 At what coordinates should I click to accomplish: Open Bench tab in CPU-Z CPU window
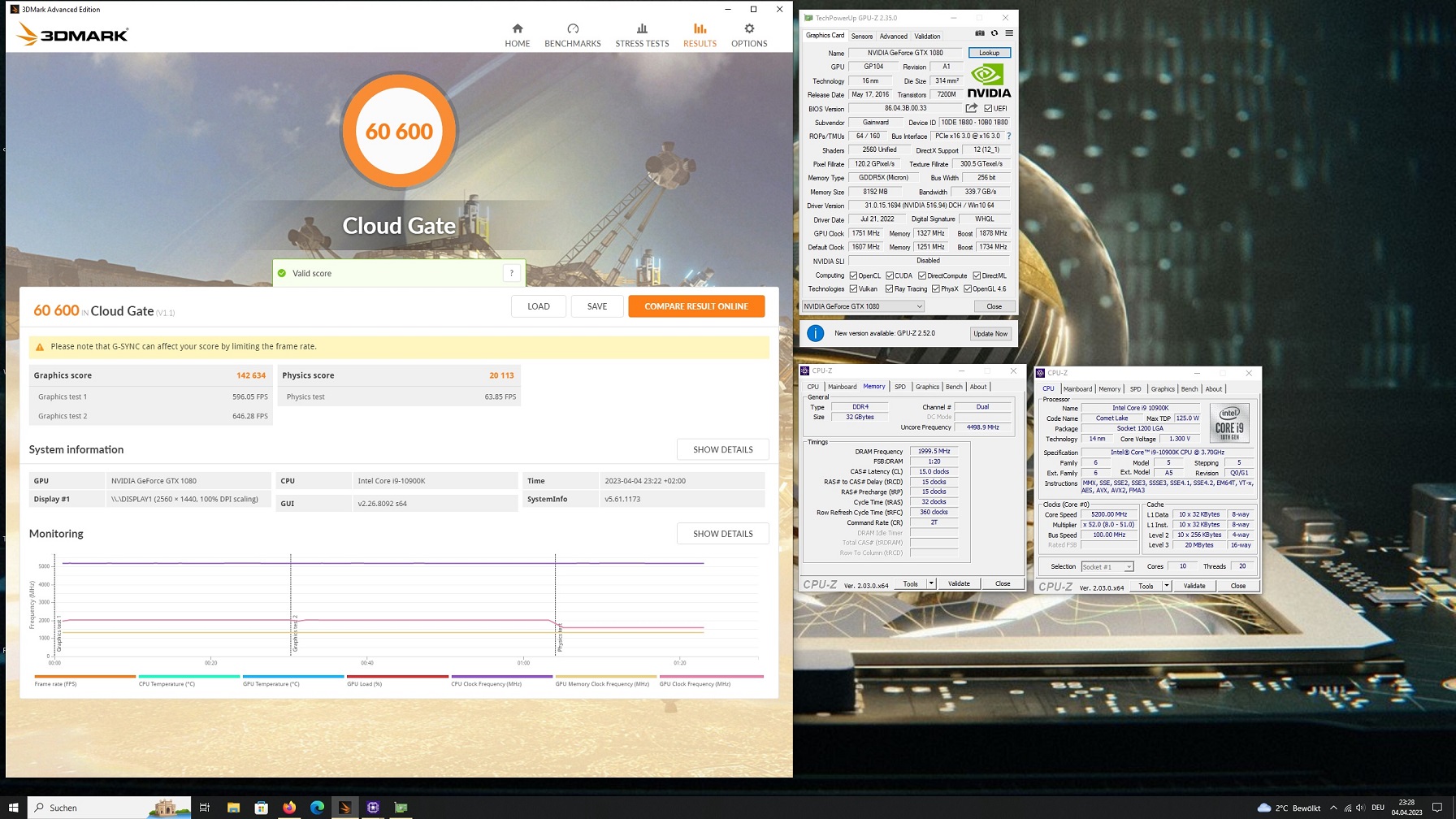point(1189,389)
